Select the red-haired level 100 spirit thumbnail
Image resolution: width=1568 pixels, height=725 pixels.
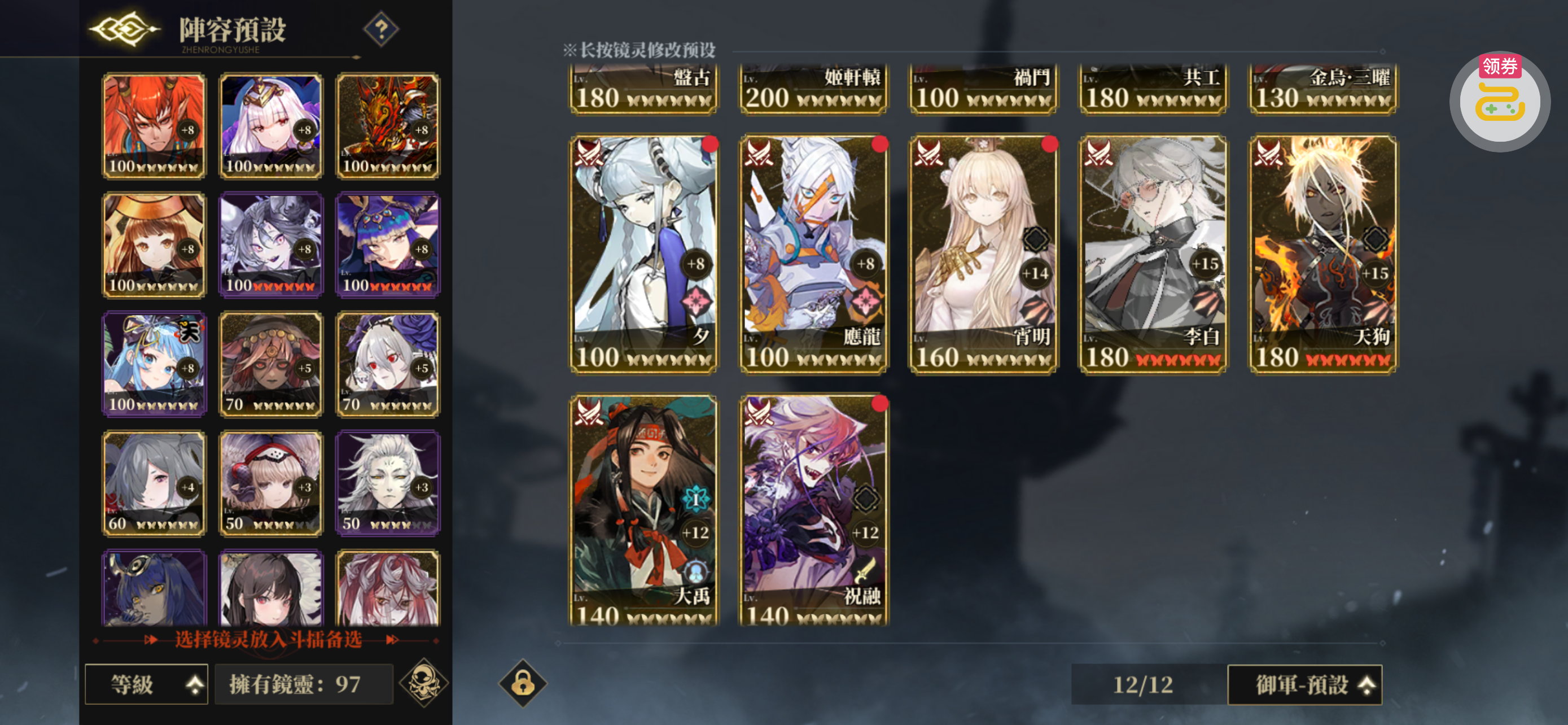coord(154,126)
